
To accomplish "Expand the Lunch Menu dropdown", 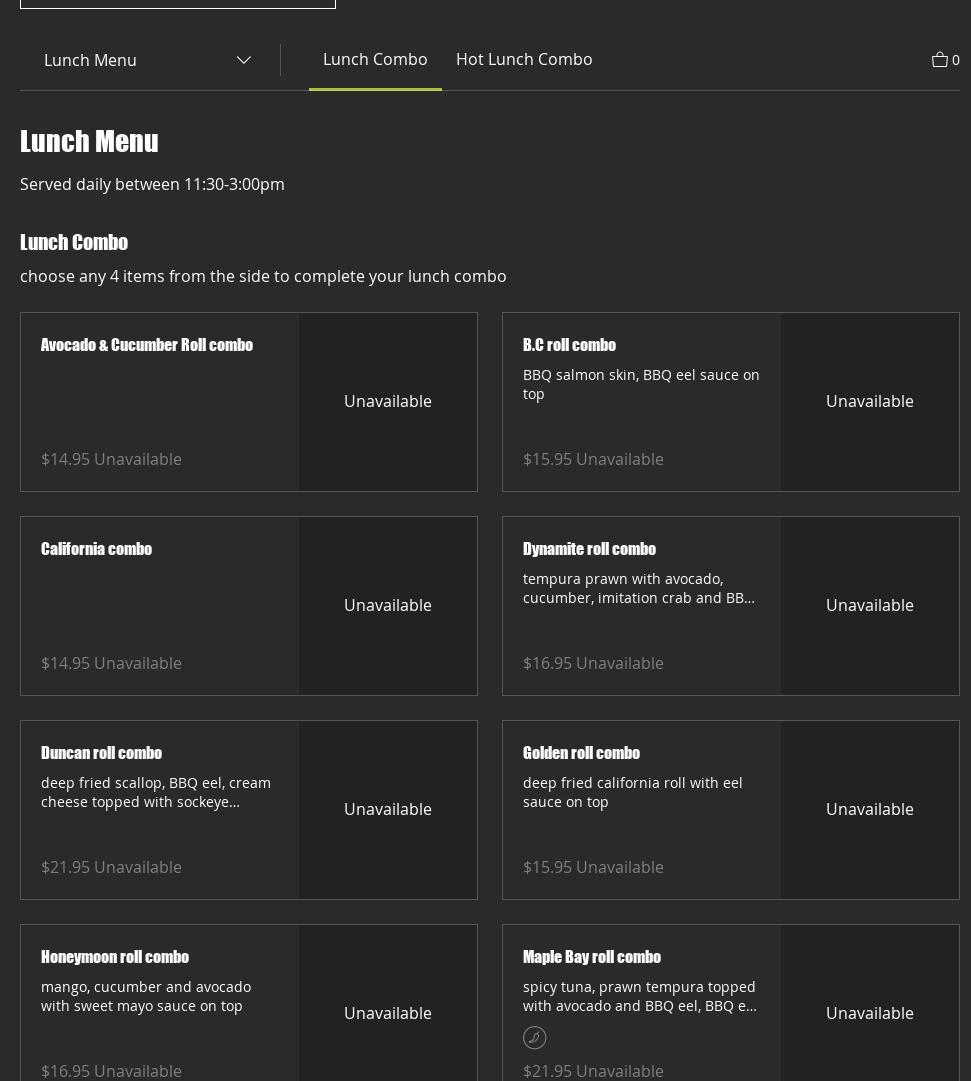I will pyautogui.click(x=146, y=60).
